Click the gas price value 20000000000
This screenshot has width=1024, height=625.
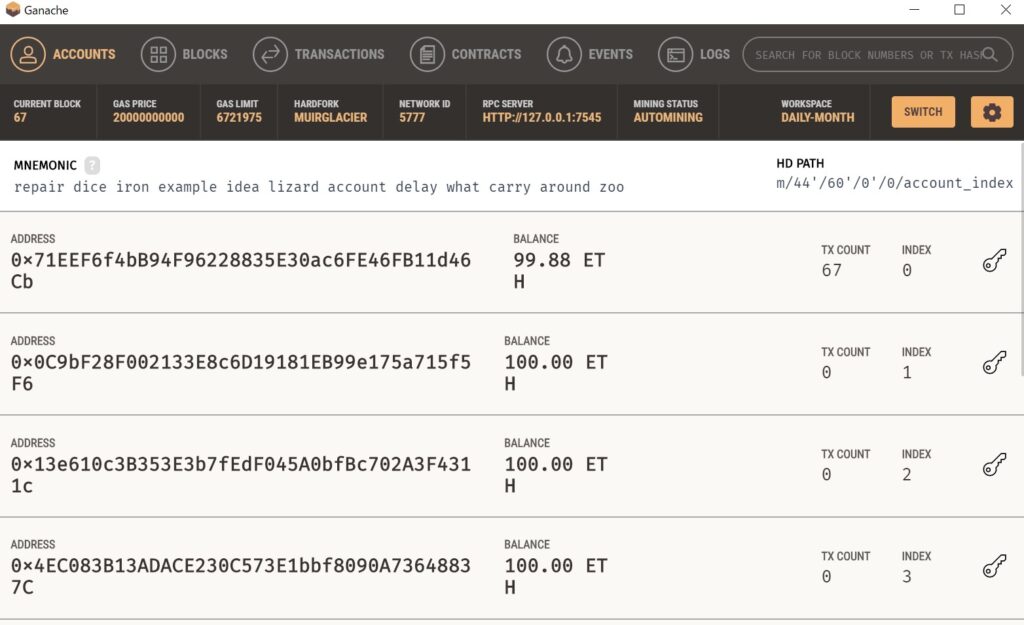[x=148, y=118]
